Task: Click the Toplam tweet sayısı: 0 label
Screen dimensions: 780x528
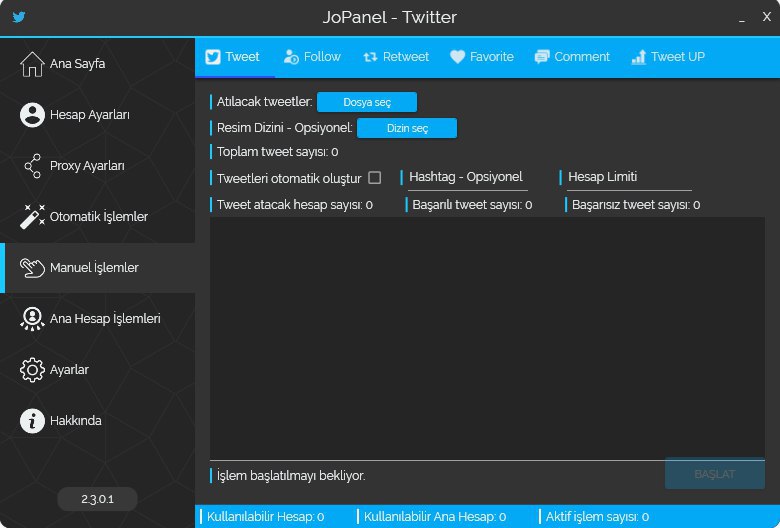Action: point(278,152)
